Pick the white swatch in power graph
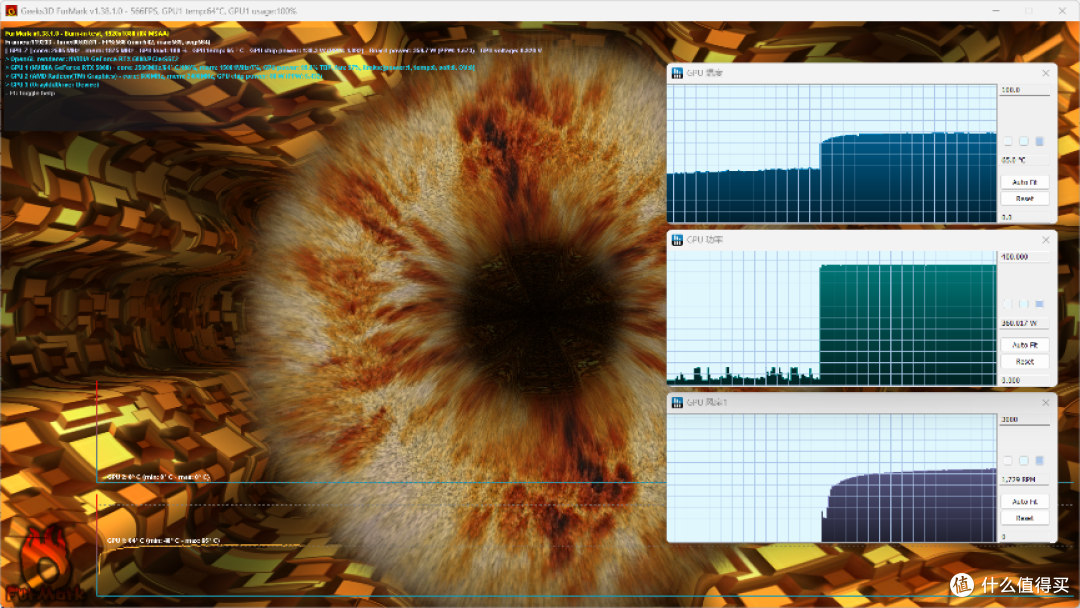This screenshot has width=1080, height=608. pyautogui.click(x=1008, y=304)
